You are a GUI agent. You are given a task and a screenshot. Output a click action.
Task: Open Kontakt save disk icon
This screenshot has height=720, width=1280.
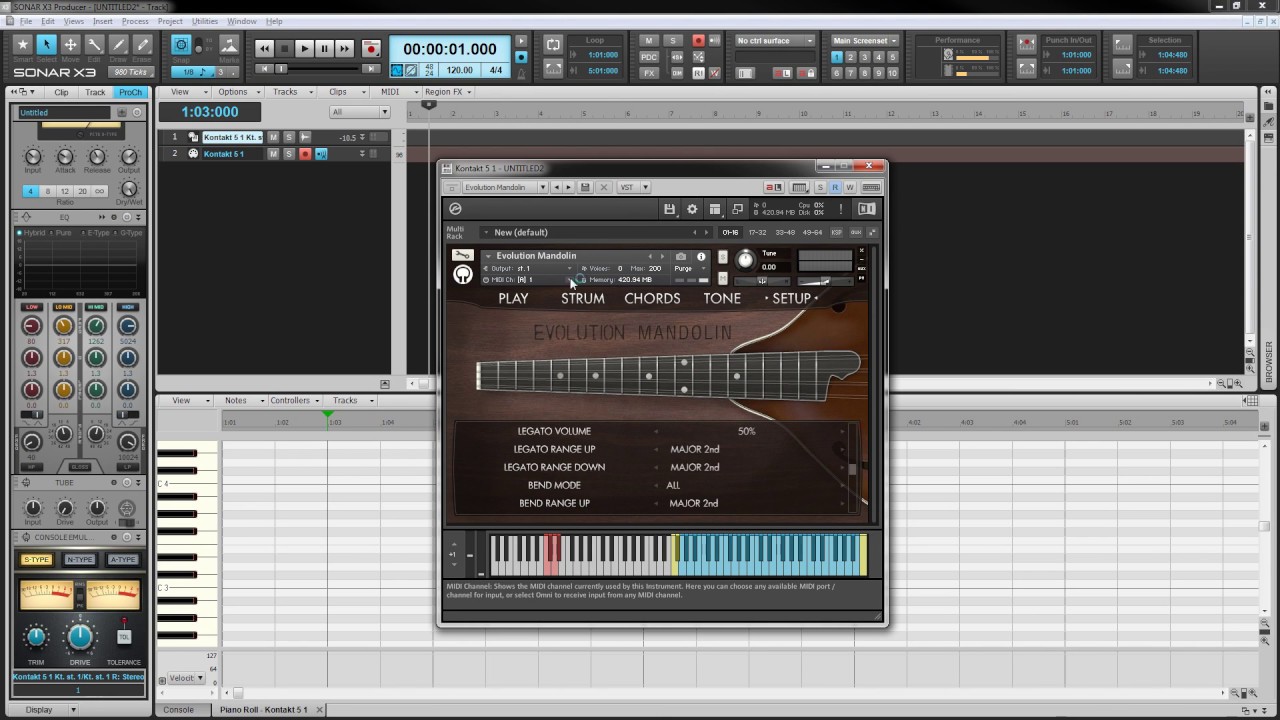click(x=669, y=209)
